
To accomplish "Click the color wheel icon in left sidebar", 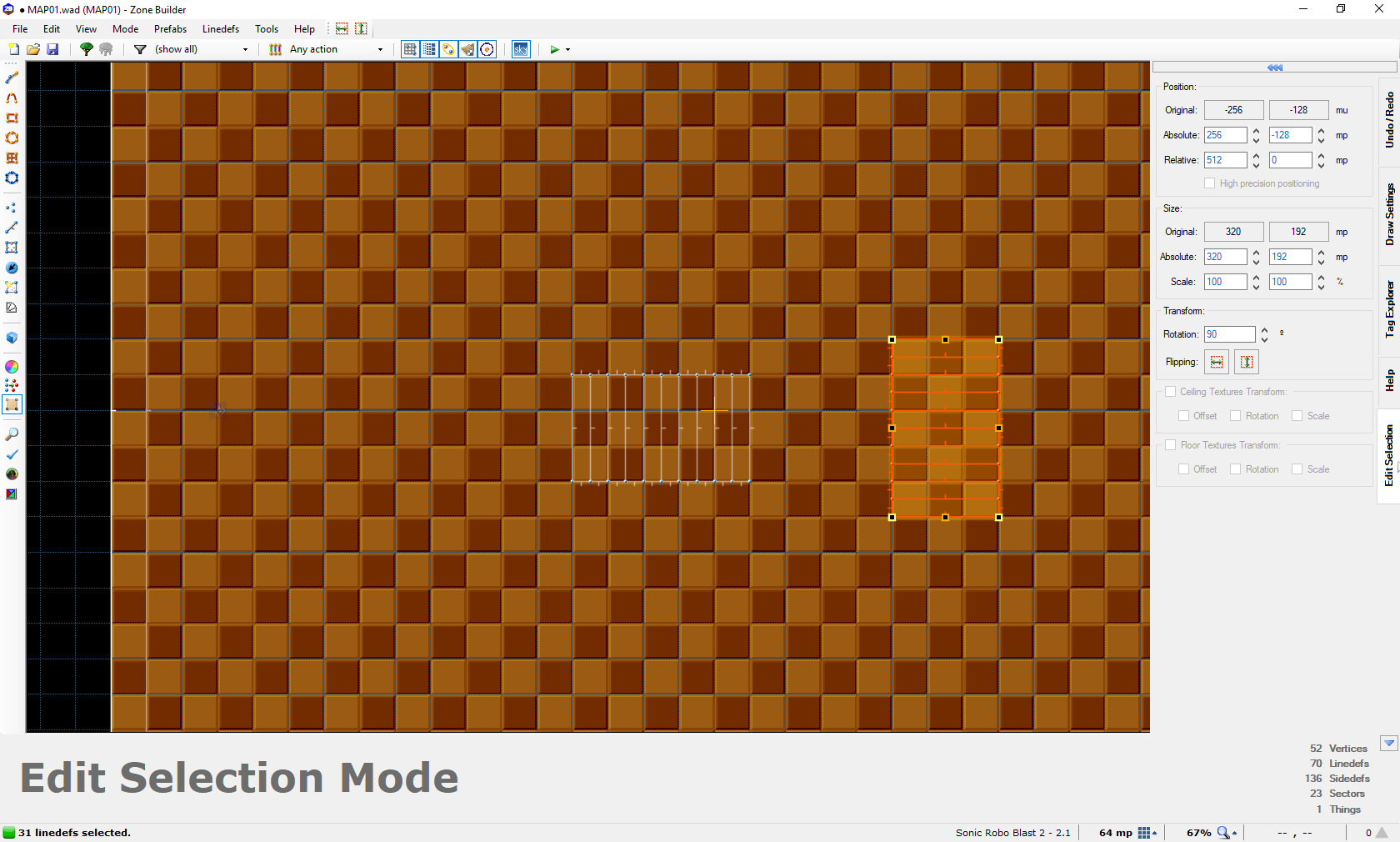I will [x=12, y=367].
